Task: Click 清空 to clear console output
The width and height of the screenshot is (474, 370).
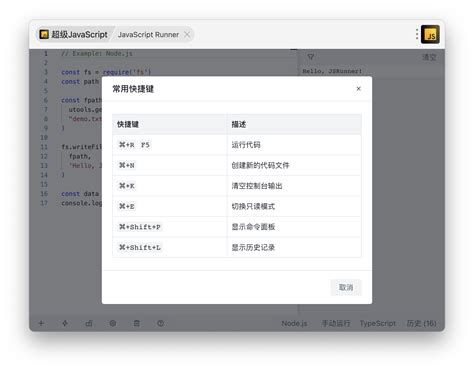Action: pos(429,57)
